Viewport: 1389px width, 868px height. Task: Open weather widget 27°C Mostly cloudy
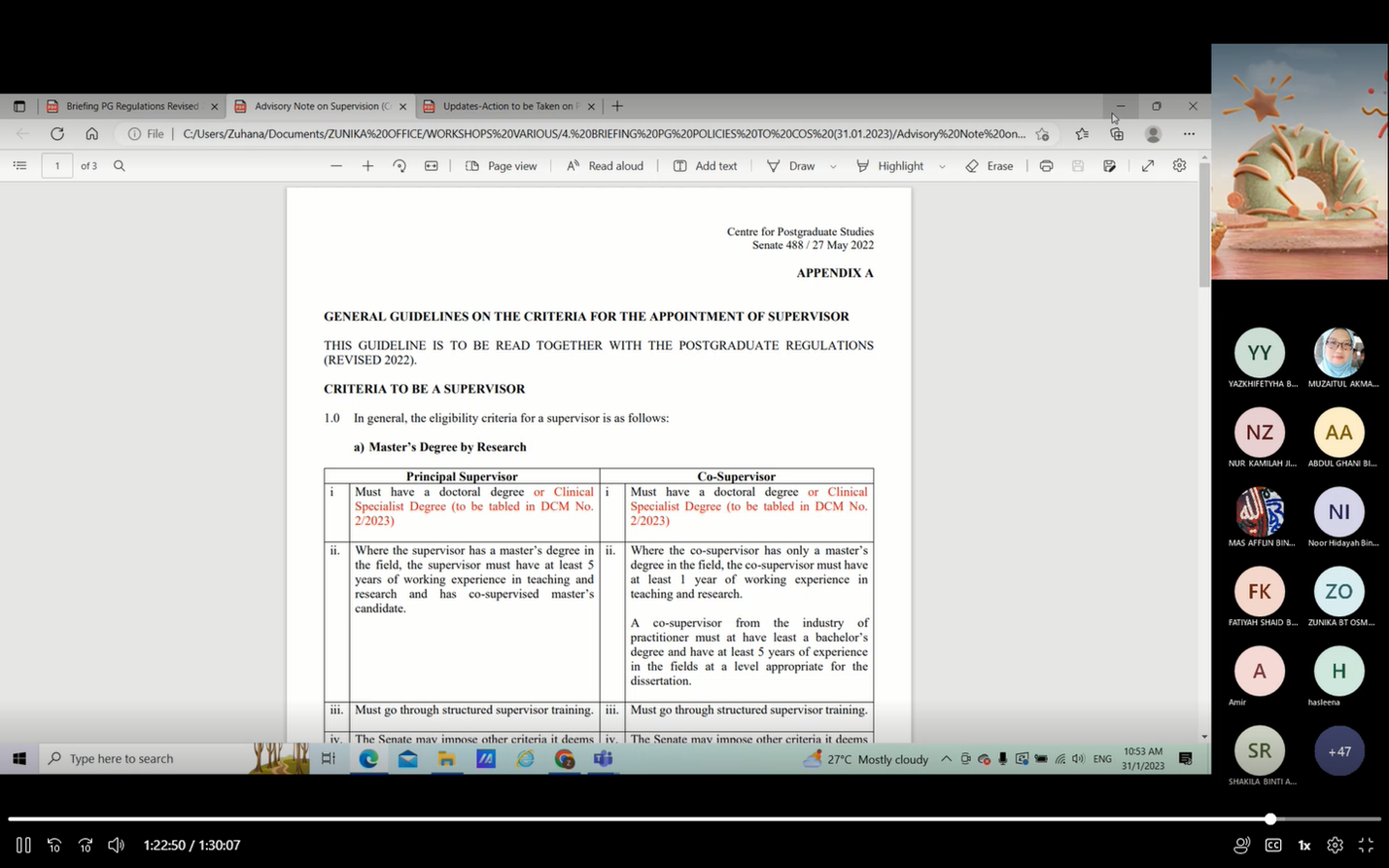click(866, 759)
